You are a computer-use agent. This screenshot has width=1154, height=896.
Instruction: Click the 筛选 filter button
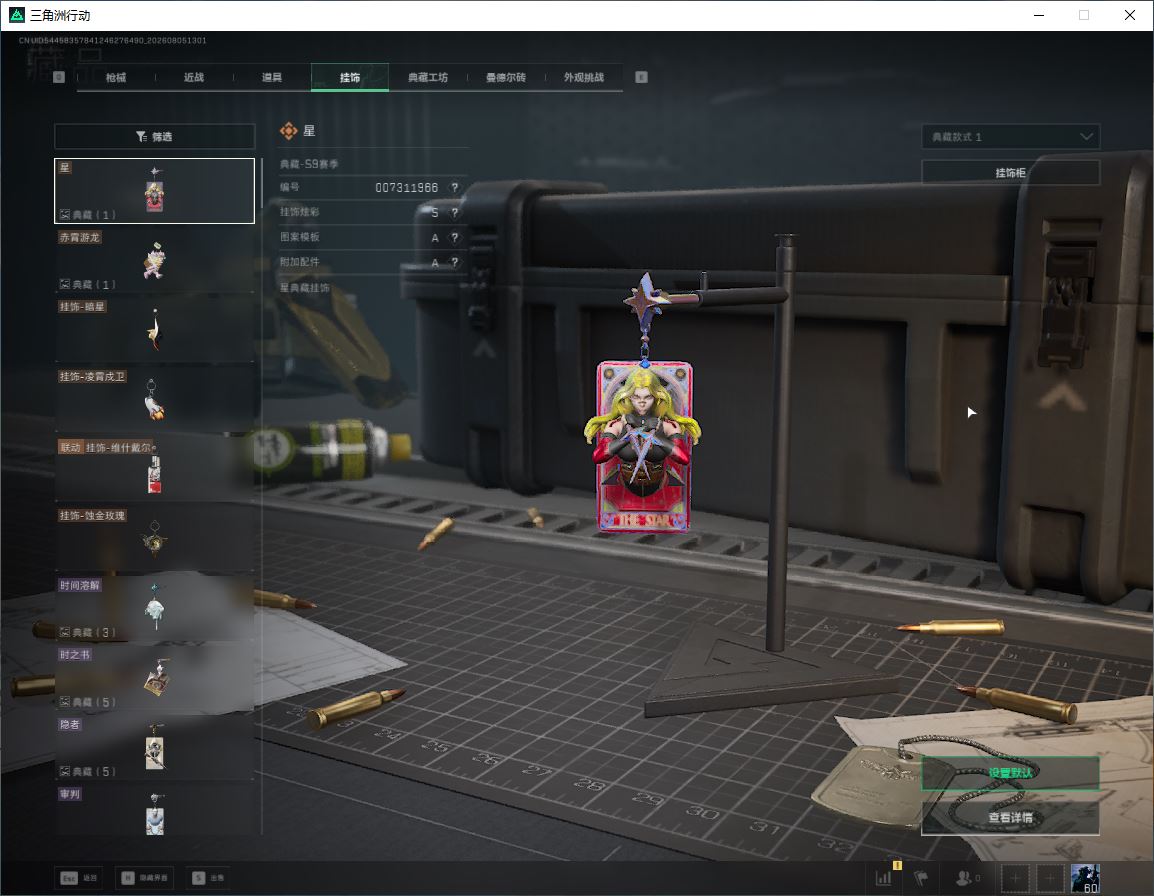pos(155,136)
